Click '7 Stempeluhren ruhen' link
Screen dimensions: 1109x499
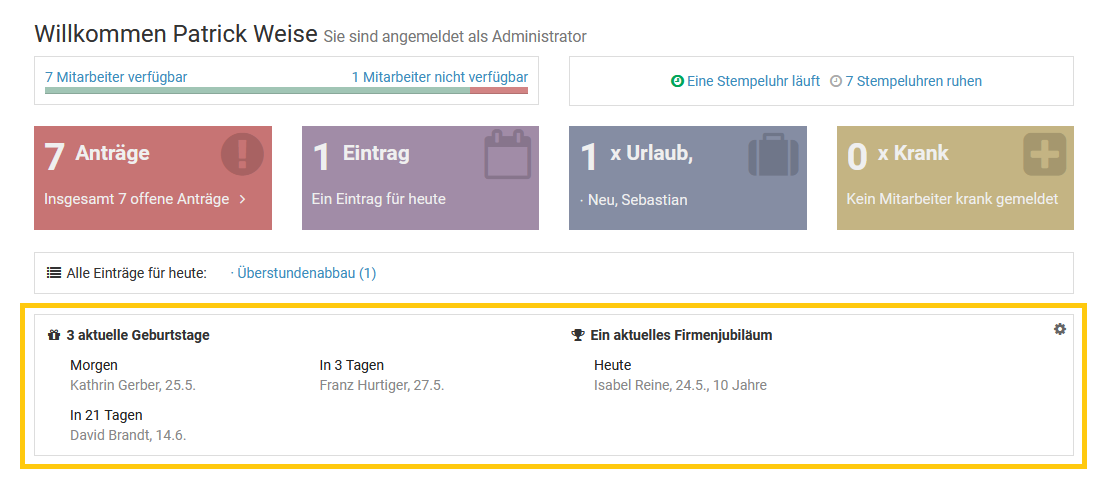point(913,81)
